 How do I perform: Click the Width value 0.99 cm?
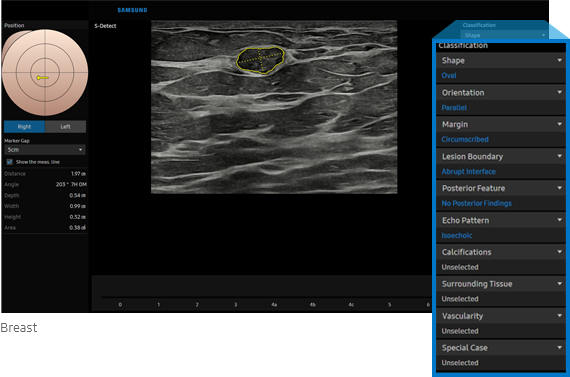(78, 206)
